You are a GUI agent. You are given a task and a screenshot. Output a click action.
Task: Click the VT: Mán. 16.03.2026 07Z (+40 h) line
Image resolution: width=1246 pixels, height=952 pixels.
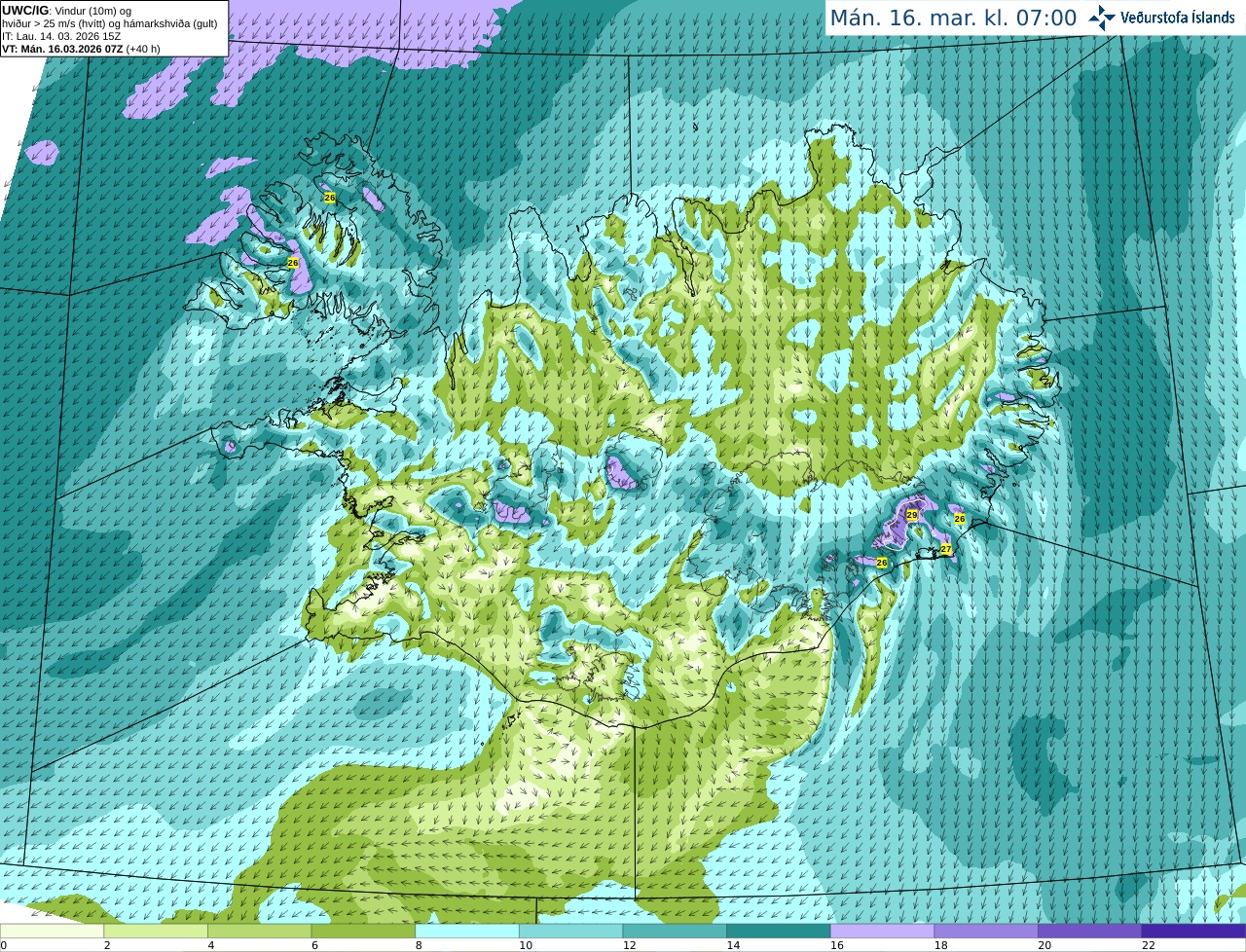coord(81,49)
